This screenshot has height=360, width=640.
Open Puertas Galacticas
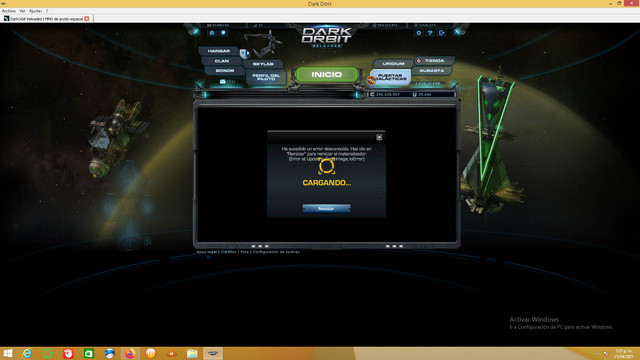coord(391,77)
